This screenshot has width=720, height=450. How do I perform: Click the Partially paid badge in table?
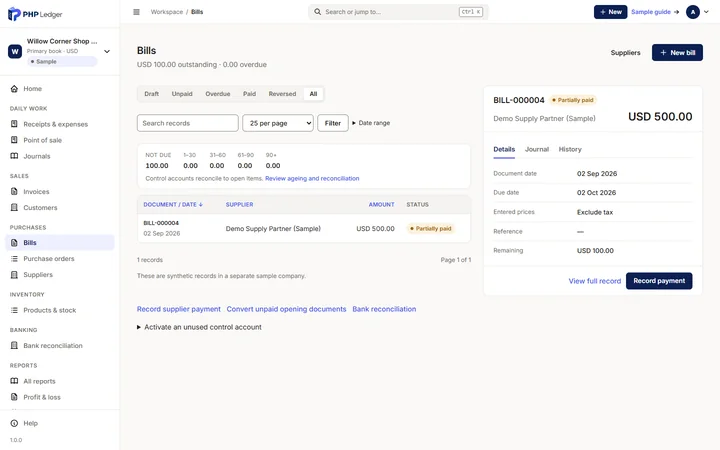(431, 229)
